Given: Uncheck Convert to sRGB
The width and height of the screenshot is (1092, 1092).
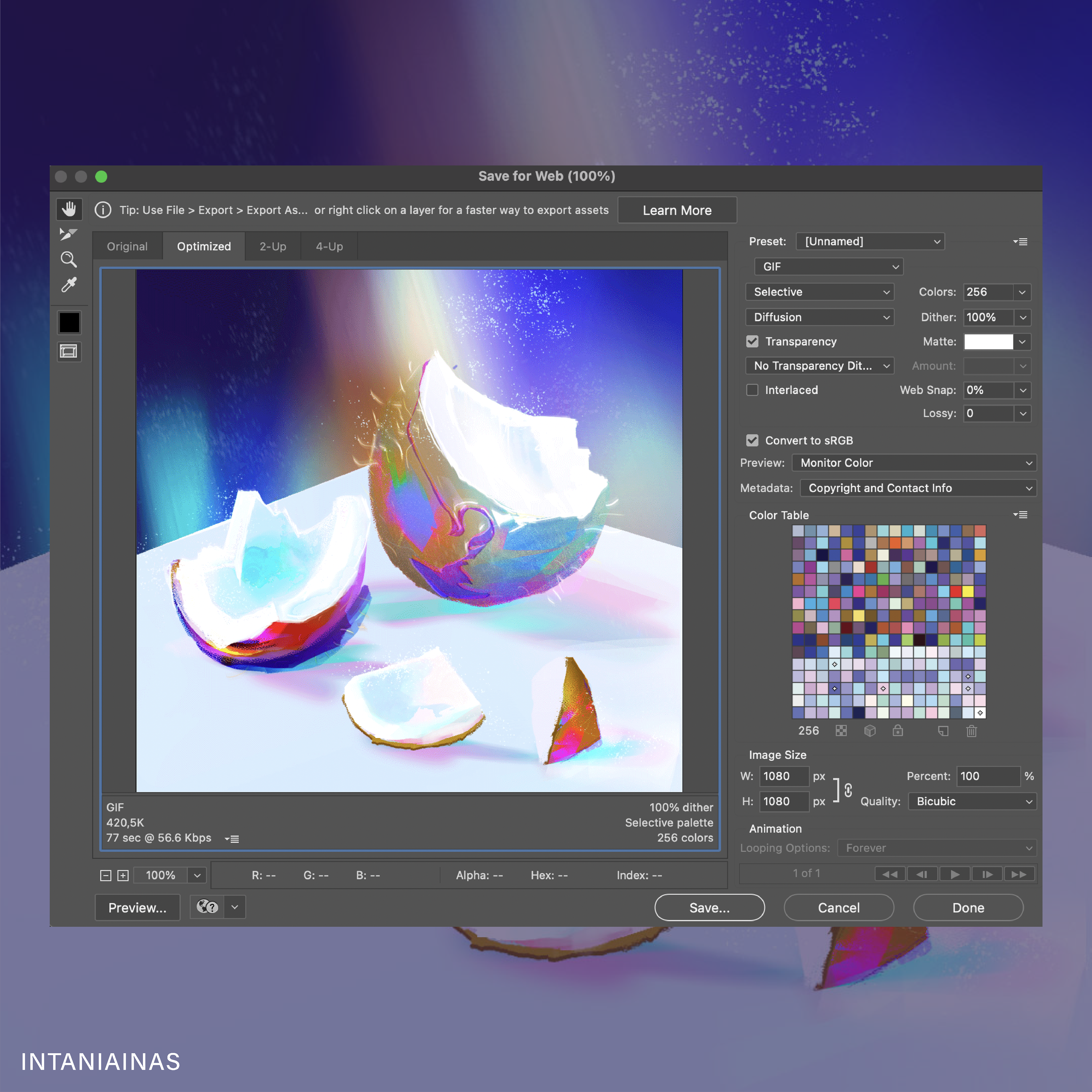Looking at the screenshot, I should click(x=752, y=440).
